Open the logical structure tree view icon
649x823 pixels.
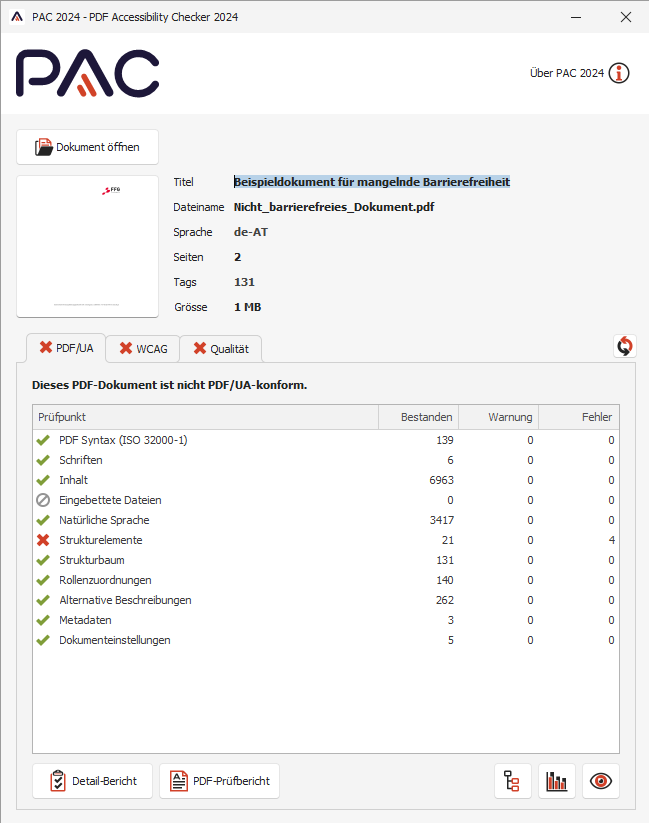[512, 781]
